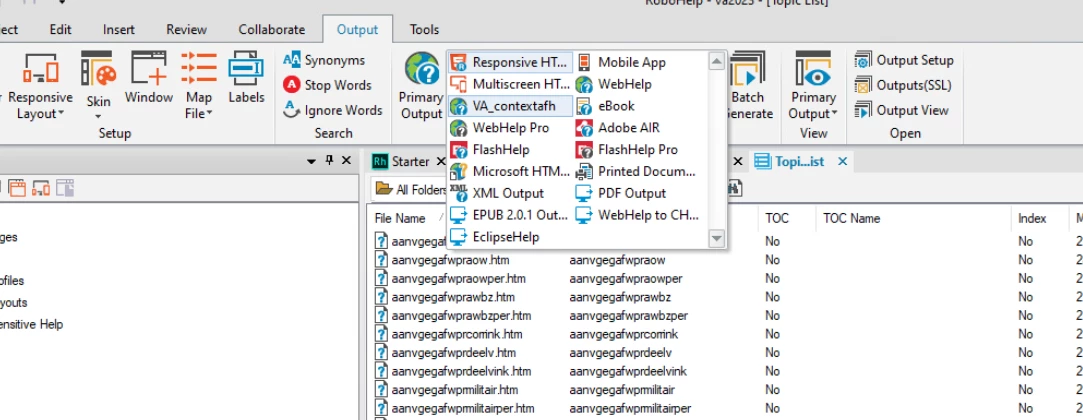The height and width of the screenshot is (420, 1083).
Task: Click the window layout icon in left pod toolbar
Action: pyautogui.click(x=17, y=187)
